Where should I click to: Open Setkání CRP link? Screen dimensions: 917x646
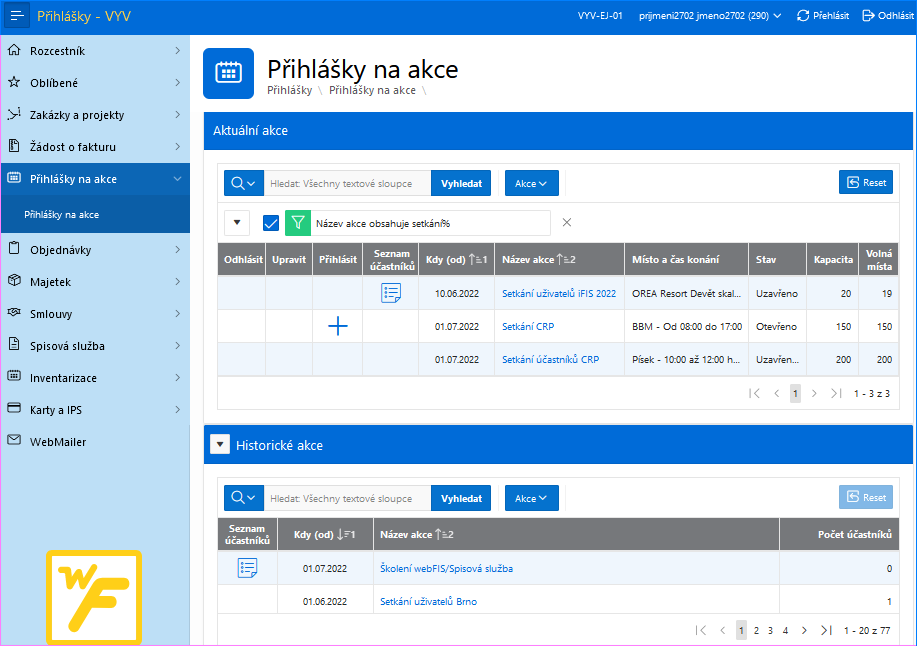click(528, 326)
